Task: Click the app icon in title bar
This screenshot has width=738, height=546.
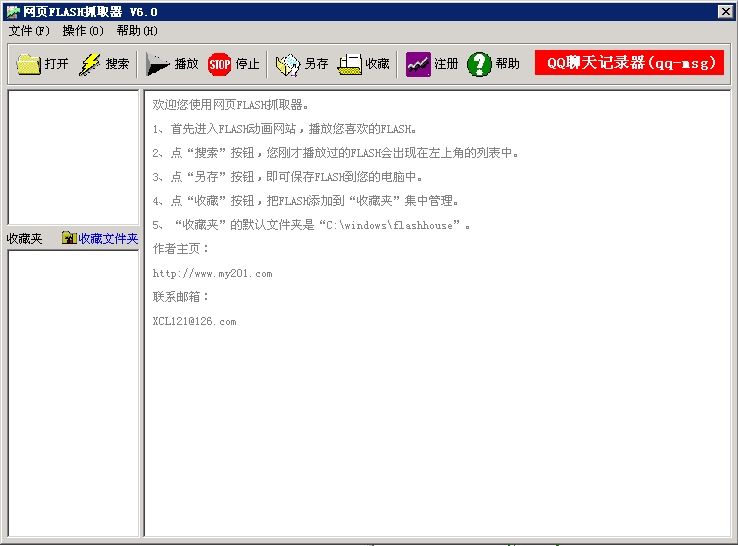Action: (x=13, y=12)
